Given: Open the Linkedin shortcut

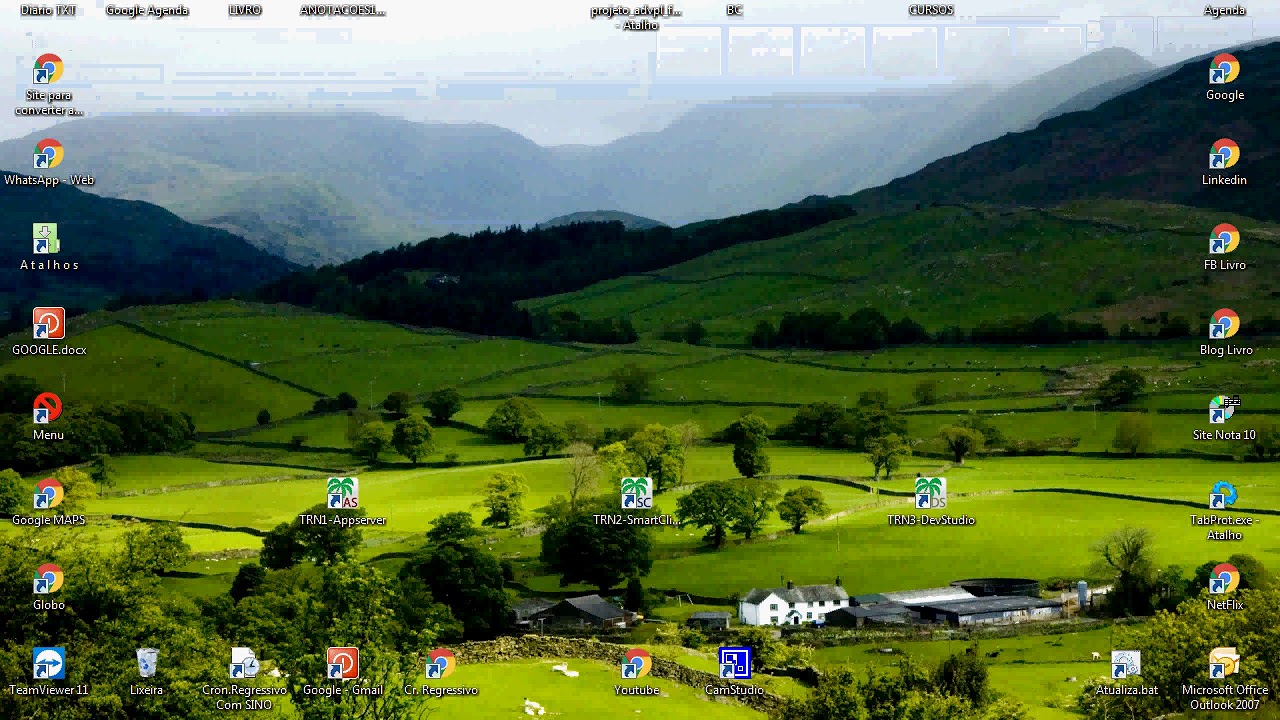Looking at the screenshot, I should pyautogui.click(x=1224, y=156).
